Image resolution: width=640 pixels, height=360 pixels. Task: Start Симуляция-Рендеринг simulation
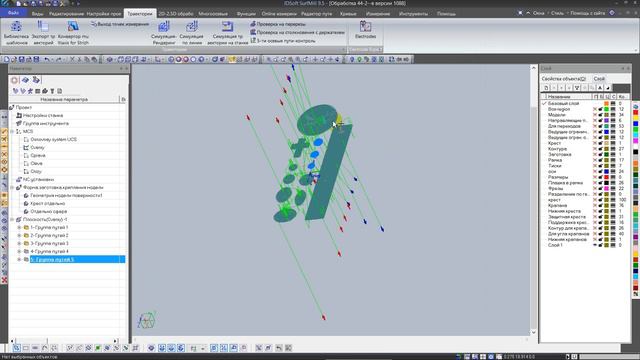click(163, 33)
